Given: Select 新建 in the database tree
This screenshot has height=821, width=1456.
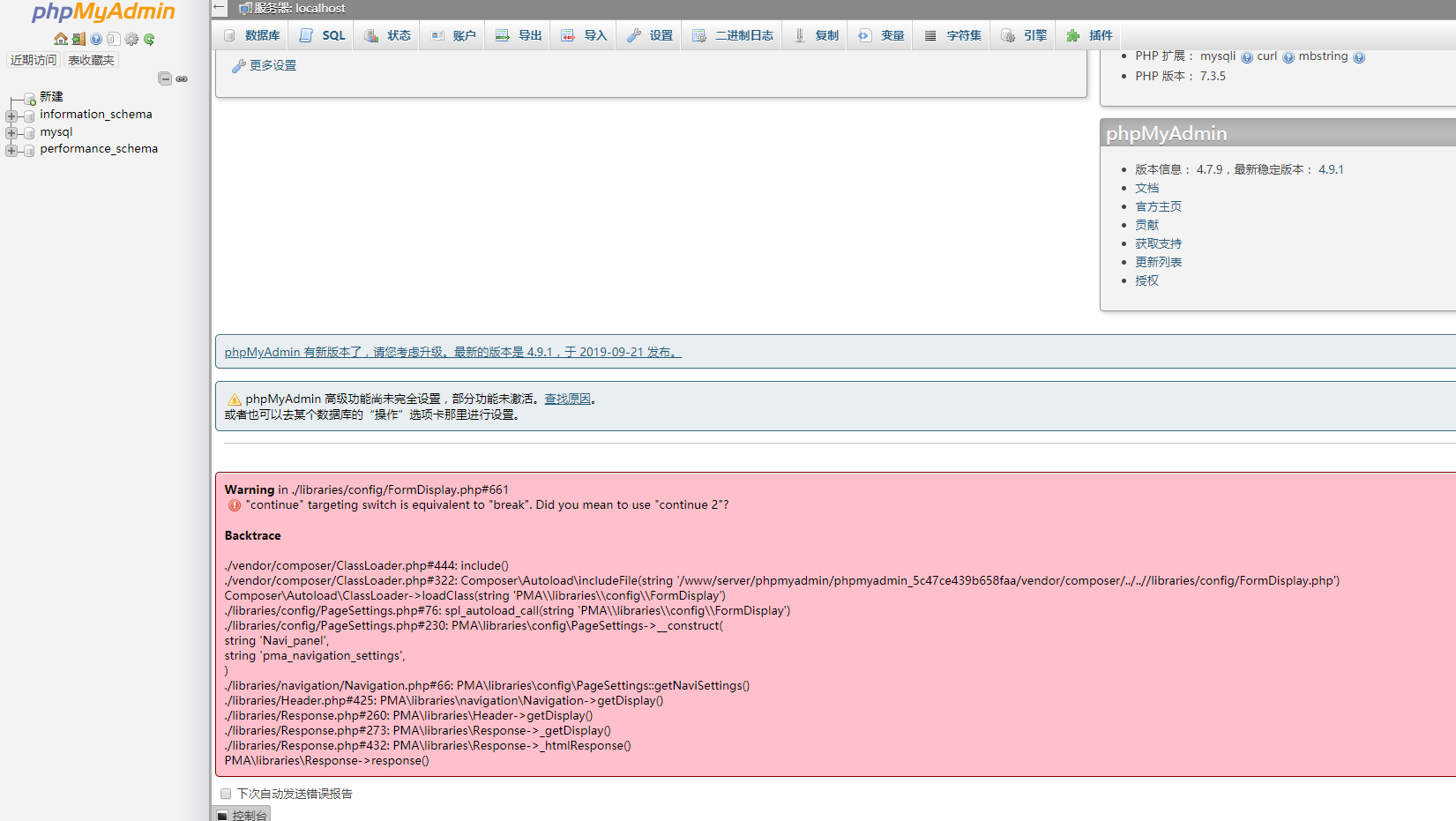Looking at the screenshot, I should (51, 97).
